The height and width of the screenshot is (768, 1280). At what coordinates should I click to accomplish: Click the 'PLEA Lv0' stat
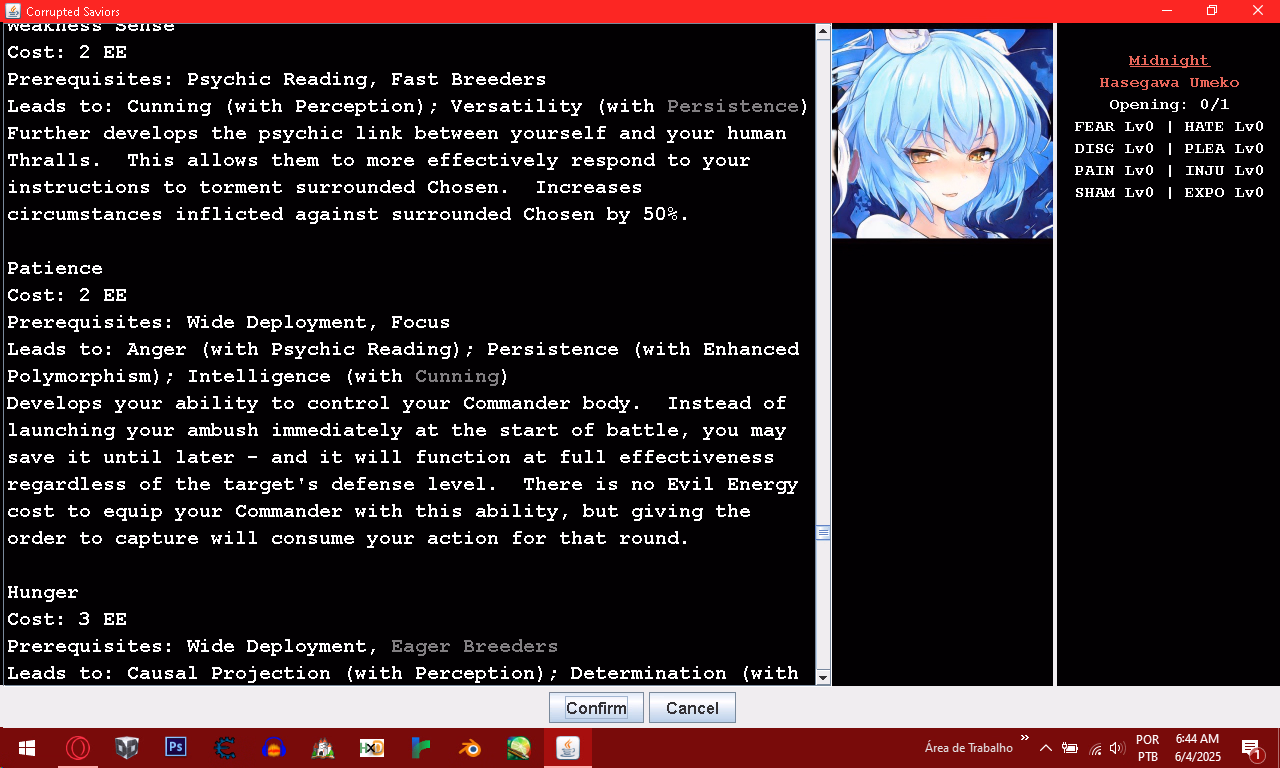(x=1224, y=148)
